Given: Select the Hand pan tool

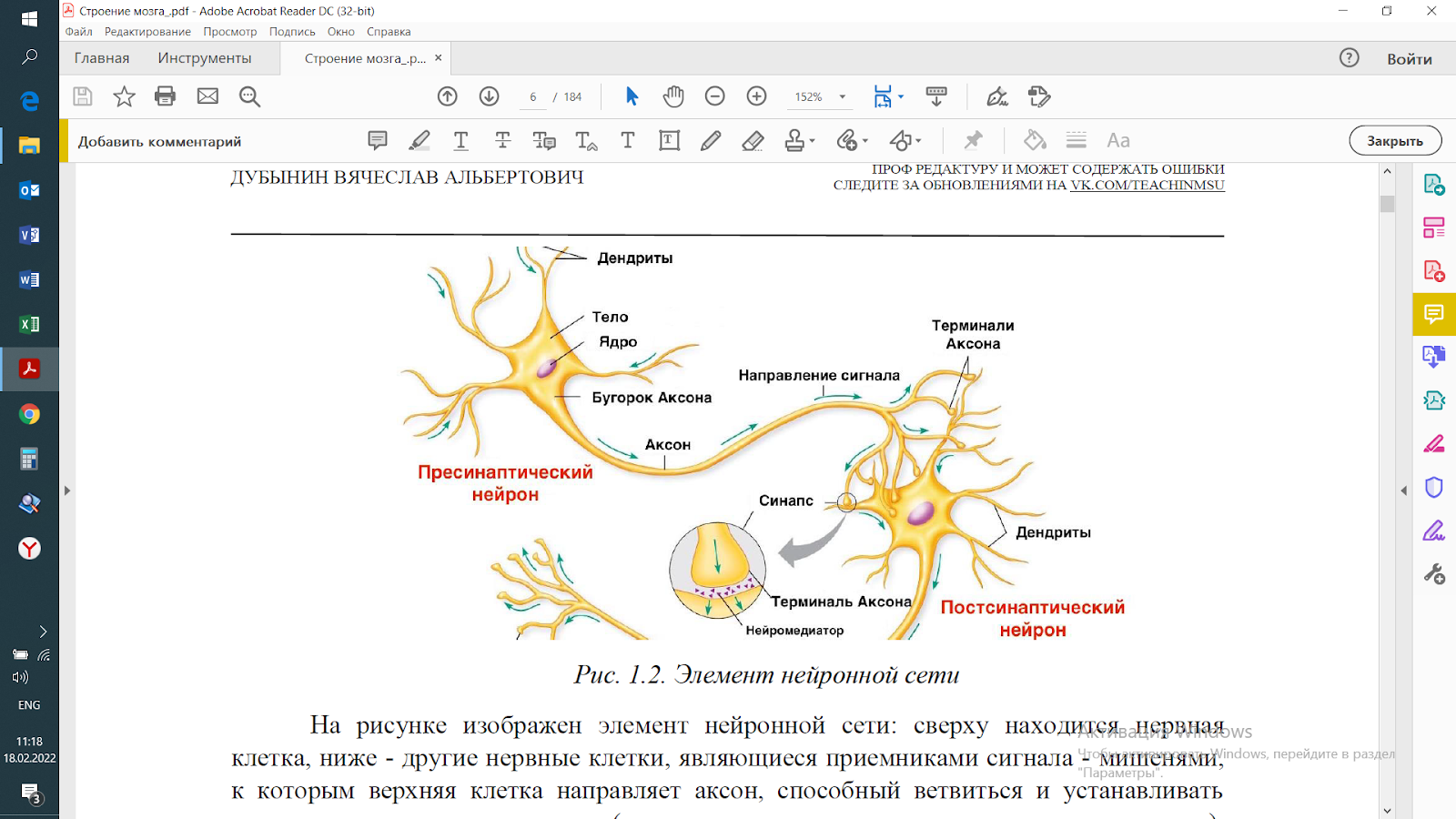Looking at the screenshot, I should coord(673,96).
